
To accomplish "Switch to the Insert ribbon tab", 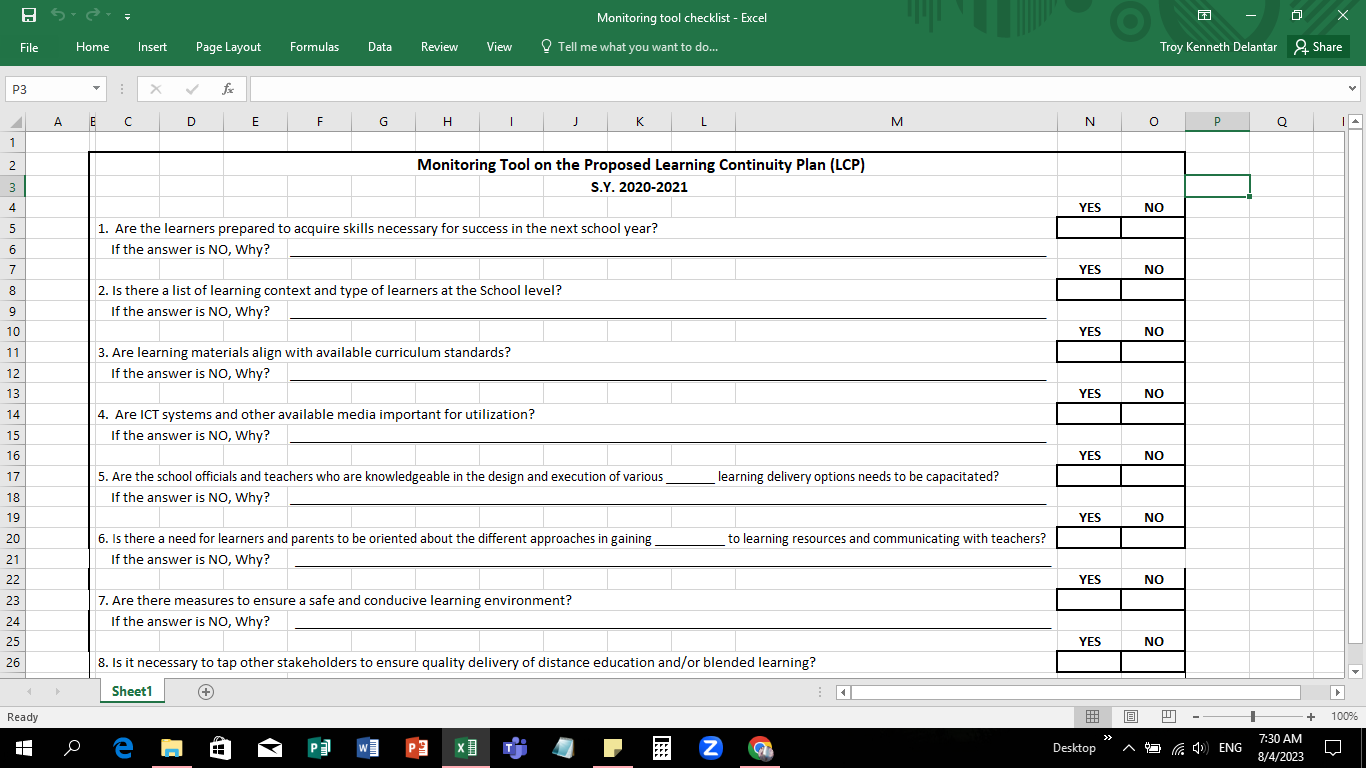I will click(x=153, y=47).
